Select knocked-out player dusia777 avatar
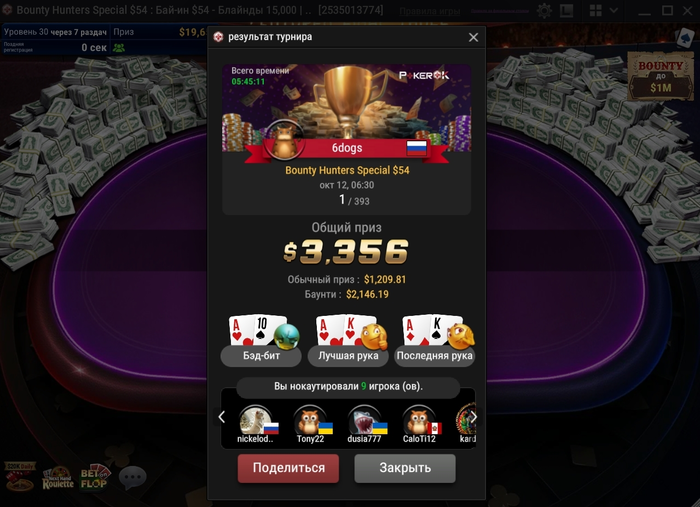Image resolution: width=700 pixels, height=507 pixels. tap(365, 420)
